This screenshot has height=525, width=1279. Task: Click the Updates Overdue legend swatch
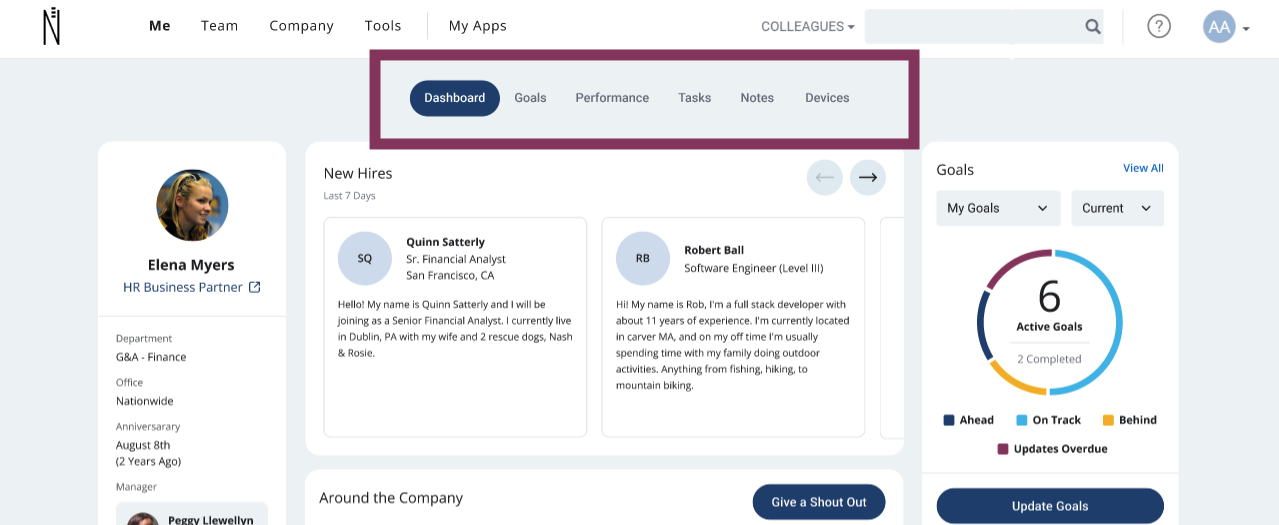(1003, 449)
